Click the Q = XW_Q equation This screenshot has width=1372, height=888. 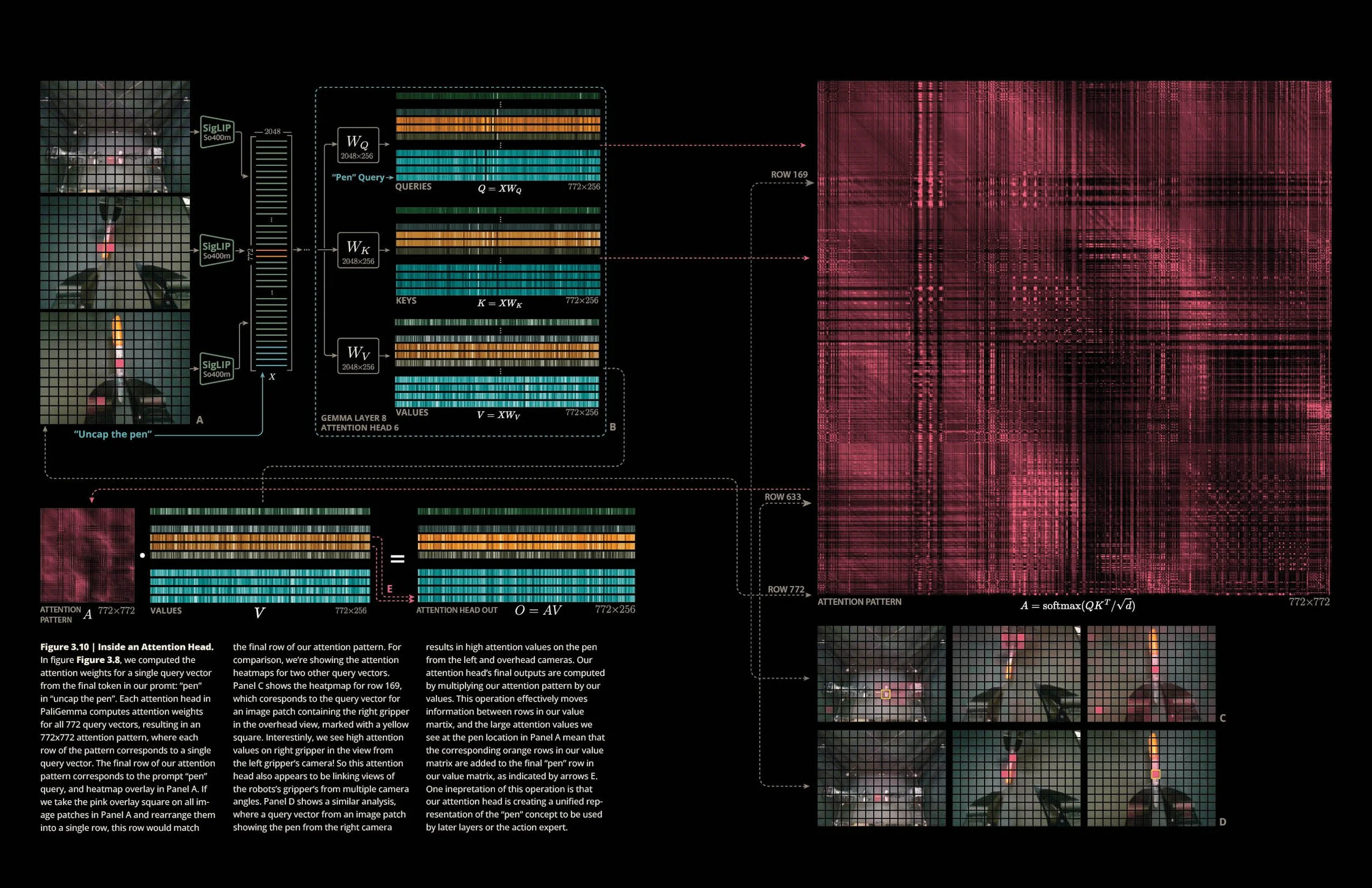tap(499, 189)
